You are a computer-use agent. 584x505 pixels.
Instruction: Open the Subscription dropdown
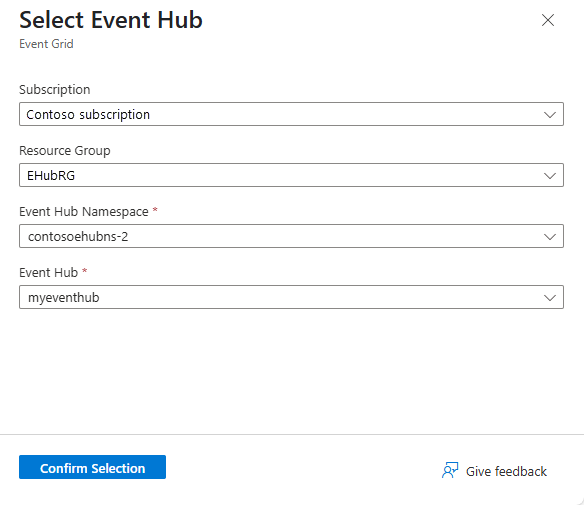(x=291, y=114)
